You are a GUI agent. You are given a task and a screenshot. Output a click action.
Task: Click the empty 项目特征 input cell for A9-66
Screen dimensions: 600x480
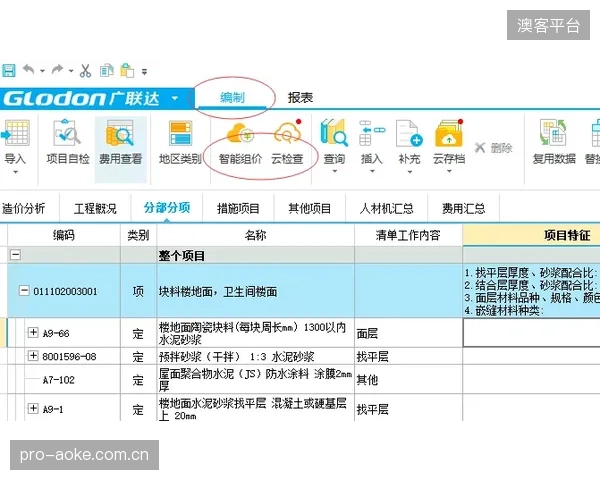click(532, 333)
